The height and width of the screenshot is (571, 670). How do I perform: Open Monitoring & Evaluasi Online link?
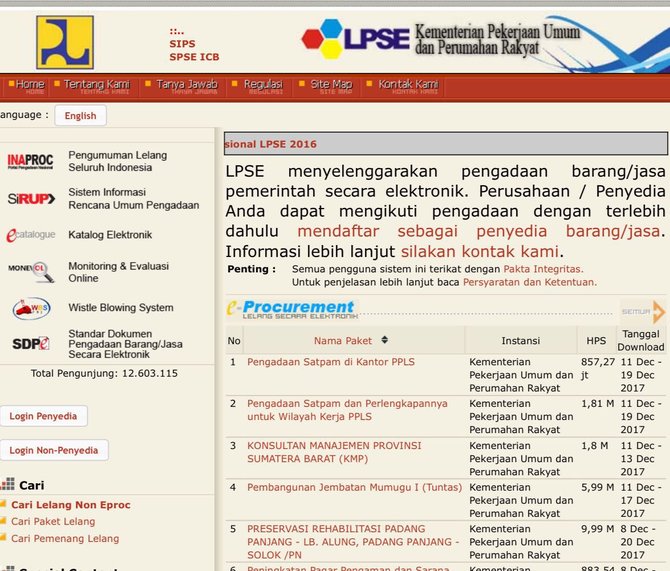pyautogui.click(x=119, y=272)
